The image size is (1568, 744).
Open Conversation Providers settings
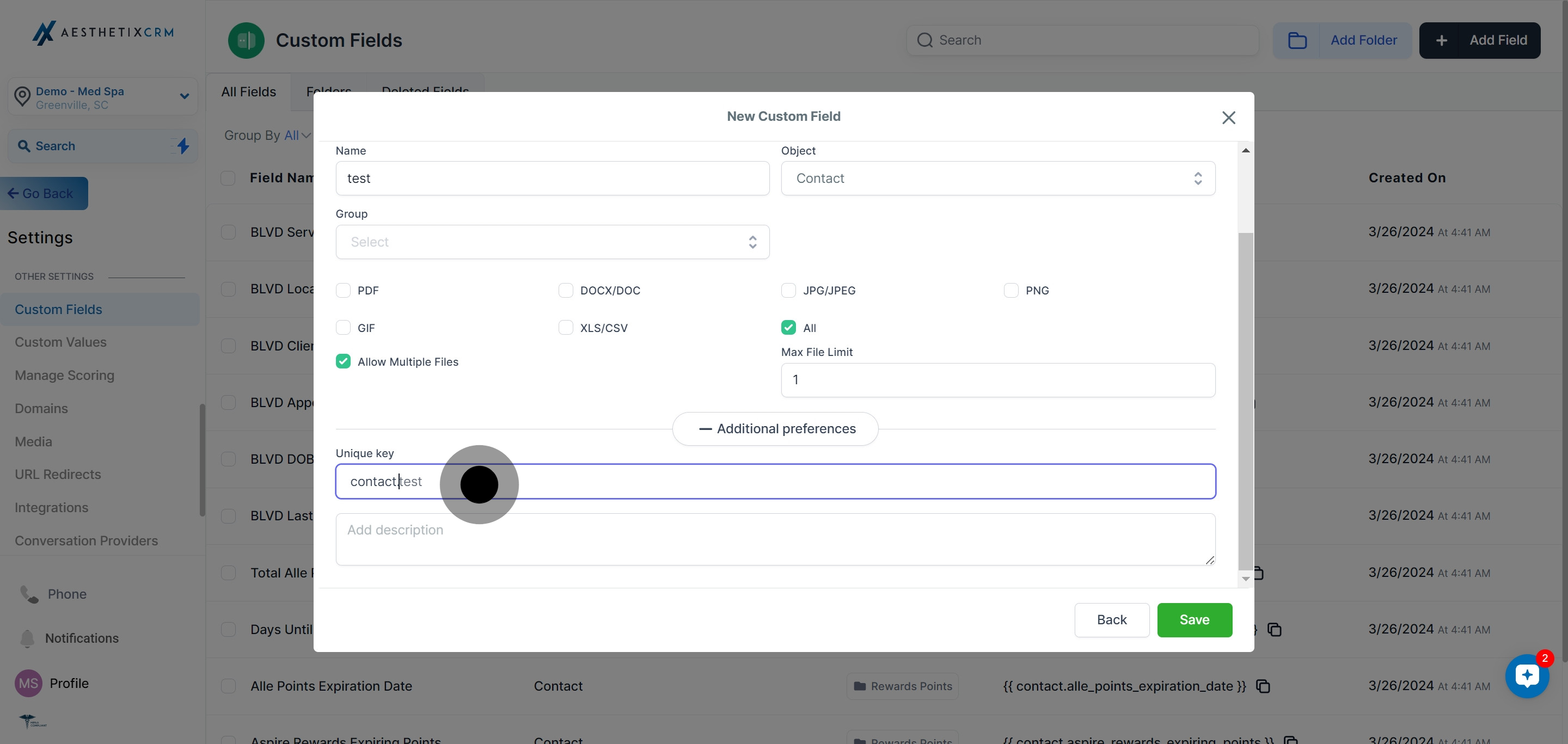point(87,541)
